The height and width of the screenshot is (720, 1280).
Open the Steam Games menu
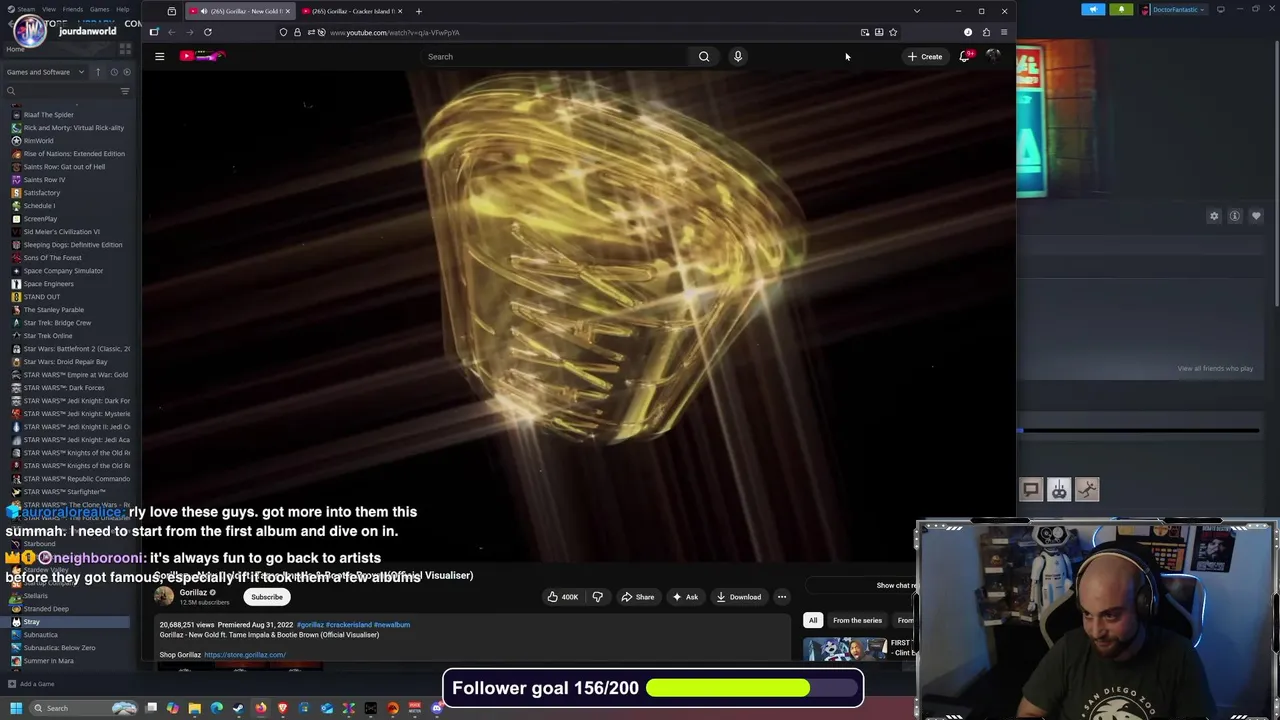[x=99, y=9]
